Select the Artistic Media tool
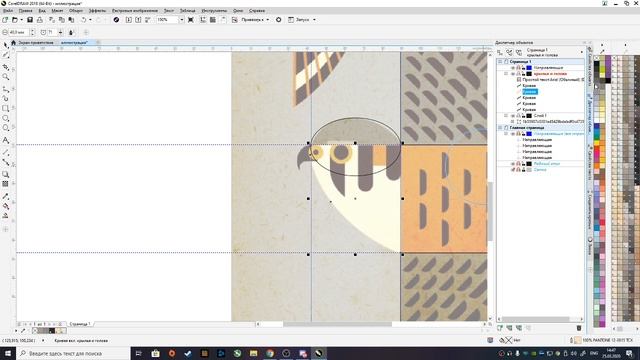Screen dimensions: 640x360 5,98
